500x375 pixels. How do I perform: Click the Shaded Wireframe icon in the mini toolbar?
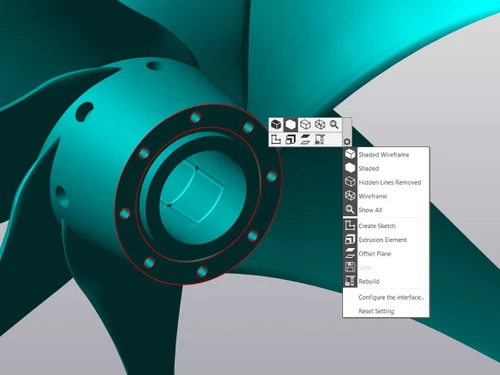[x=276, y=125]
